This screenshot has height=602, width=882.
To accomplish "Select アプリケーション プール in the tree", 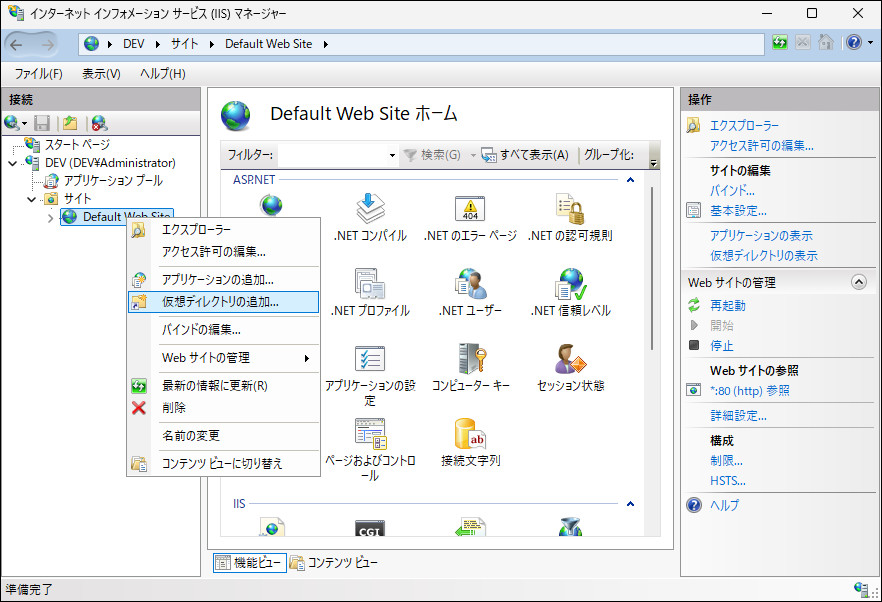I will [113, 181].
